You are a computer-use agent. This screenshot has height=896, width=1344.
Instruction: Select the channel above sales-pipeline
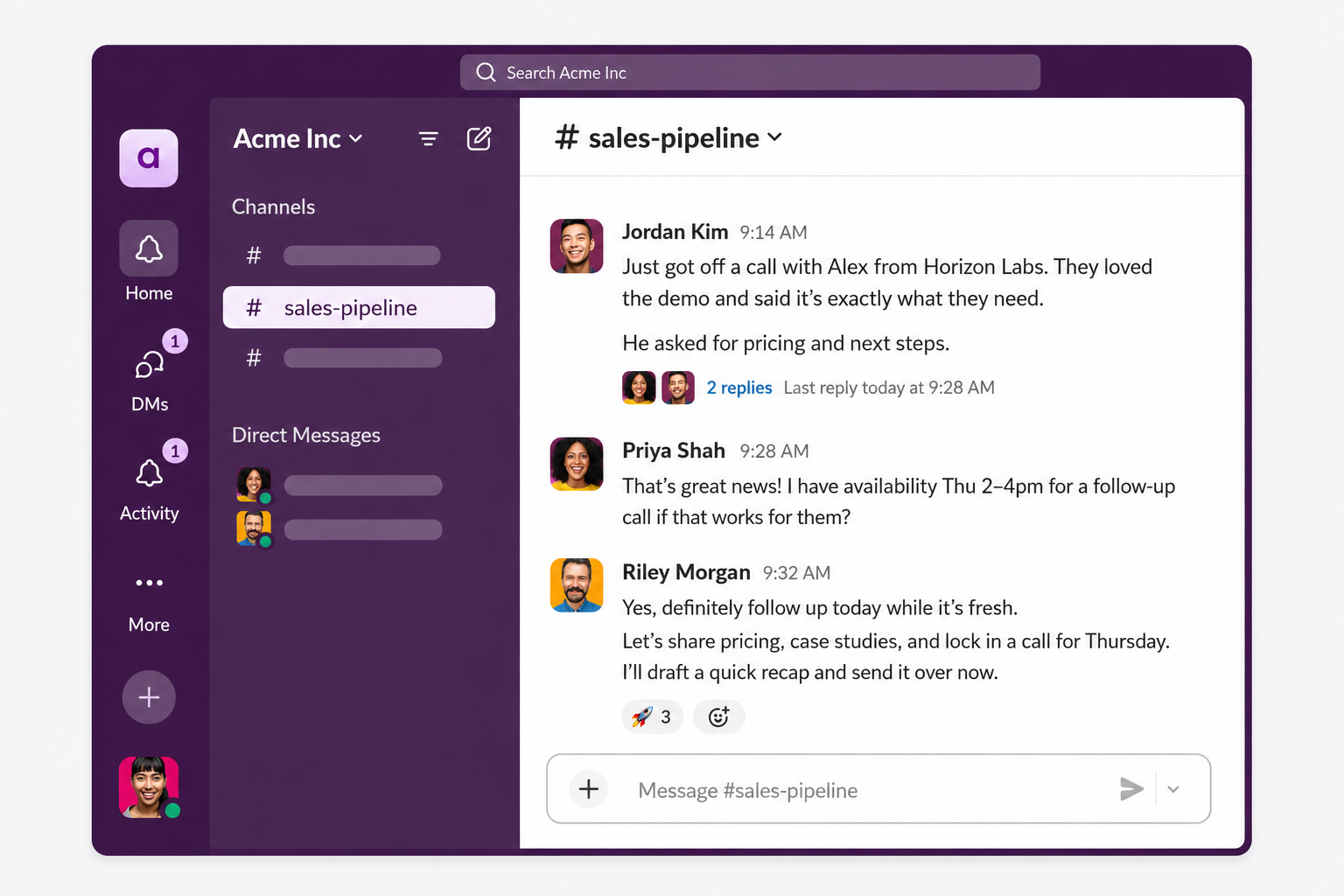(x=359, y=255)
